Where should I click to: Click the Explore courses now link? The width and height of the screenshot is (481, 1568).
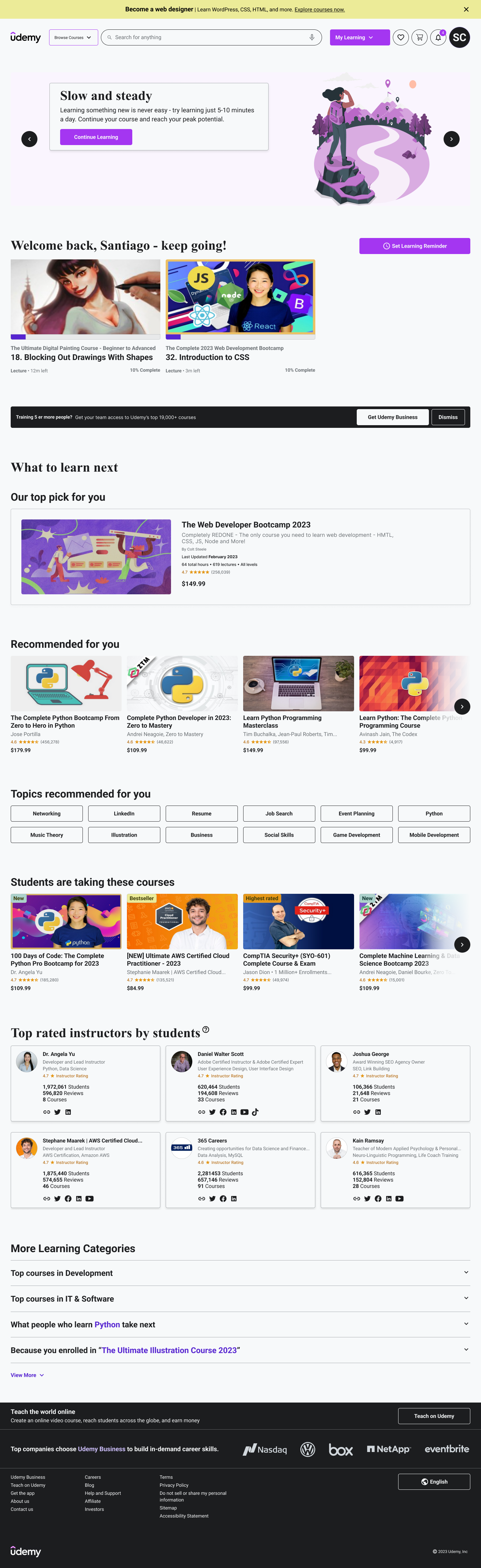pos(320,10)
